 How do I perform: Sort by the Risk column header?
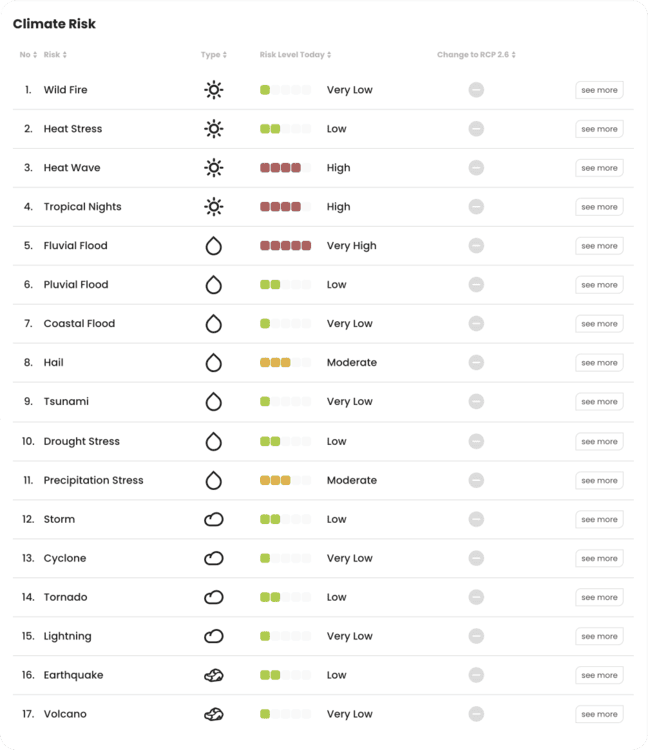pyautogui.click(x=55, y=55)
